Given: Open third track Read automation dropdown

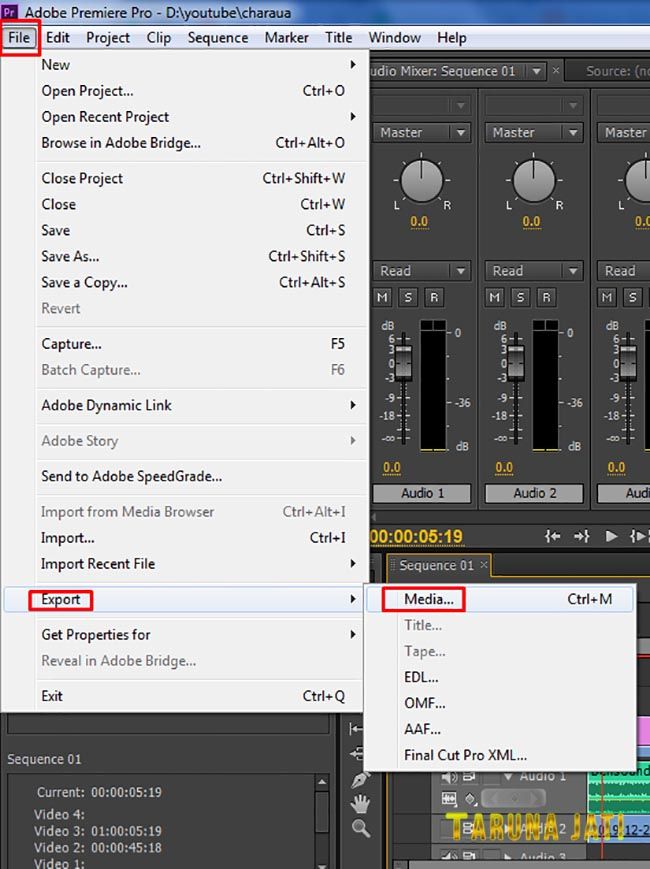Looking at the screenshot, I should 624,270.
